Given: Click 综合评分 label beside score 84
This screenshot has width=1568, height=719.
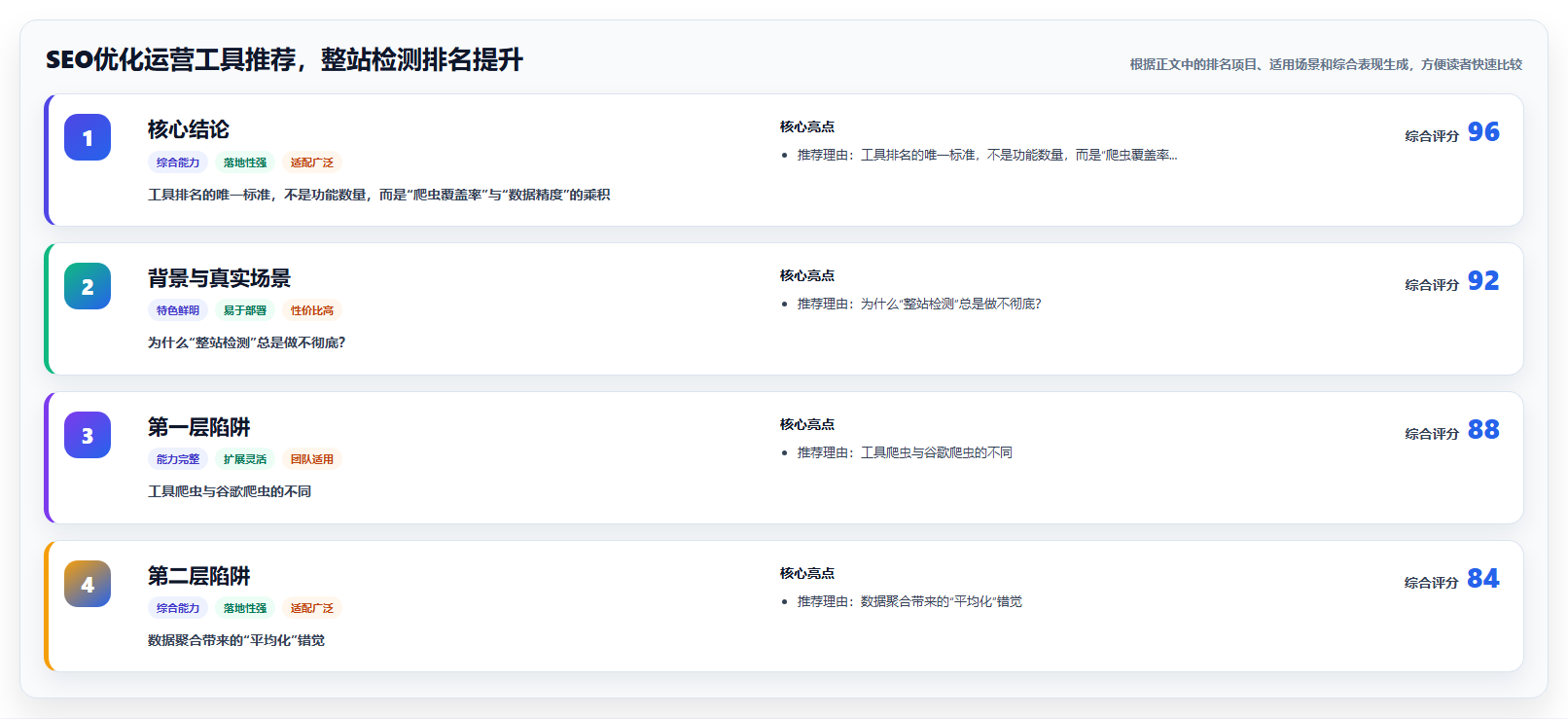Looking at the screenshot, I should point(1432,583).
